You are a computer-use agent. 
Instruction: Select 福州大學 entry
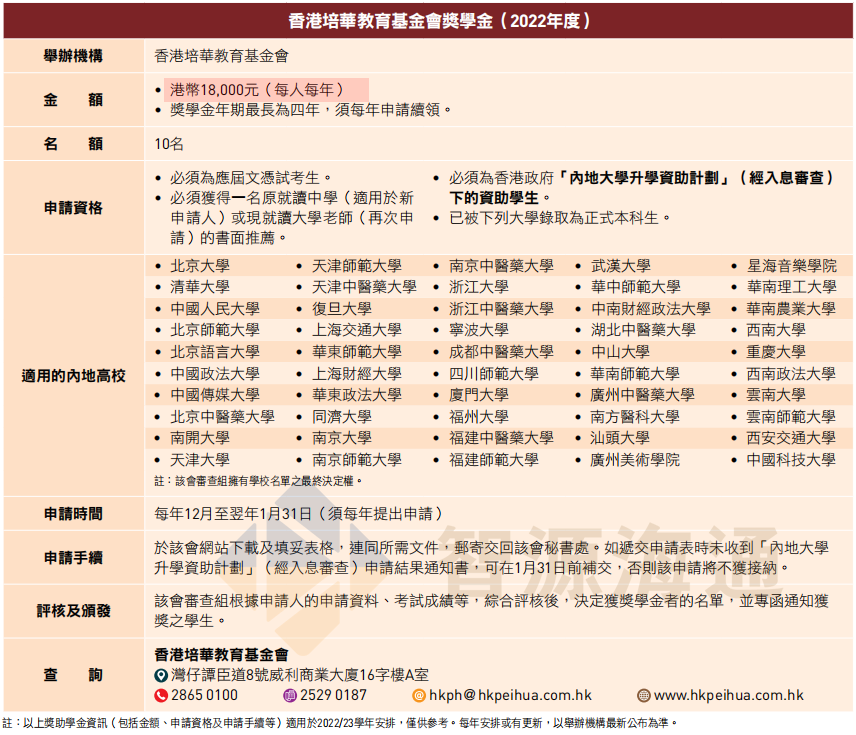(x=479, y=417)
